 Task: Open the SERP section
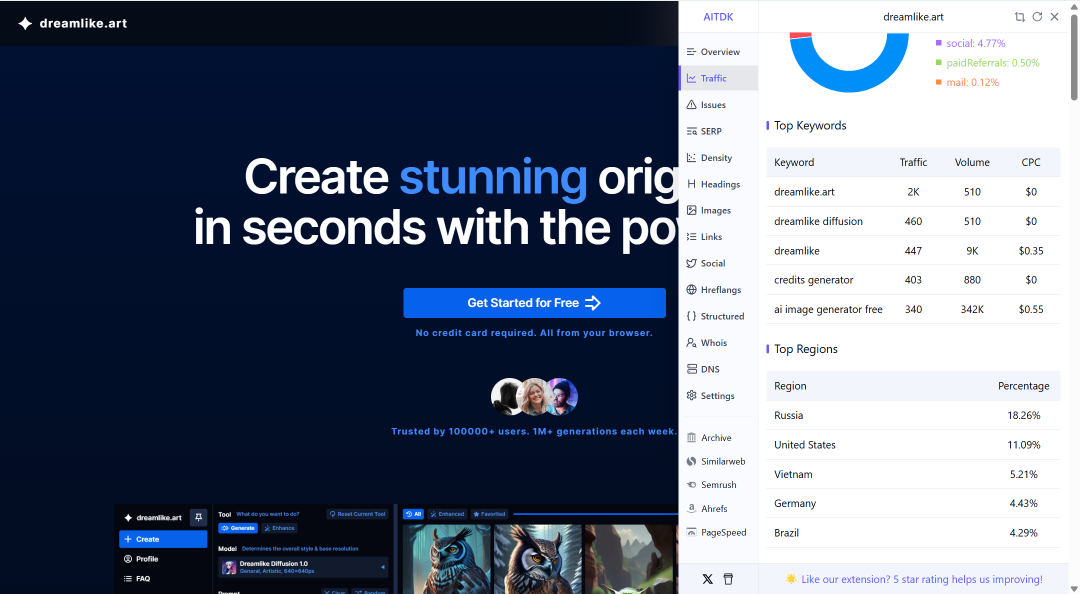click(718, 131)
